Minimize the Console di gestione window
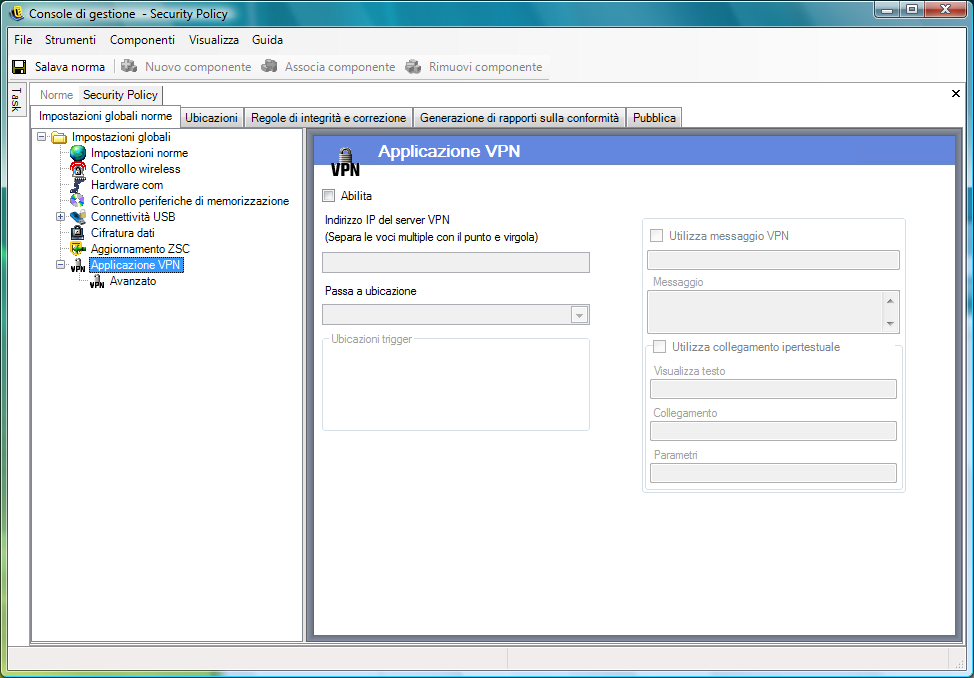The image size is (974, 678). 888,9
